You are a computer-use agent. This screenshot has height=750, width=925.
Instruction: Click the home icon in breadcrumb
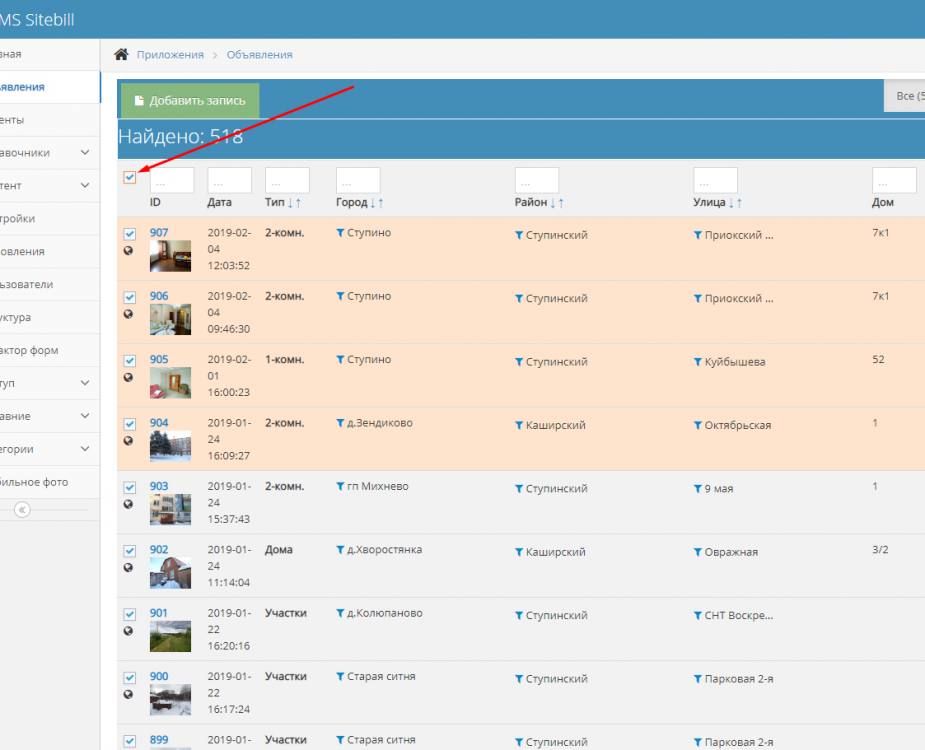pyautogui.click(x=121, y=54)
